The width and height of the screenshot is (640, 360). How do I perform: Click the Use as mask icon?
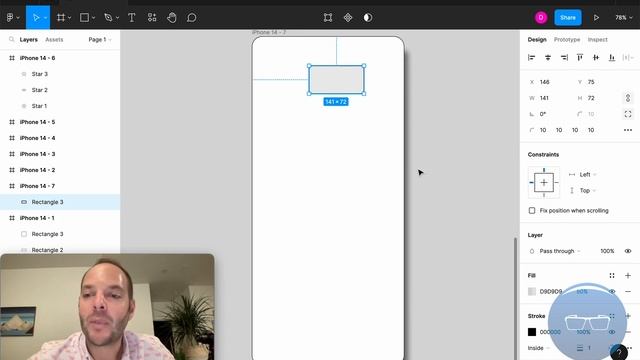pos(368,18)
